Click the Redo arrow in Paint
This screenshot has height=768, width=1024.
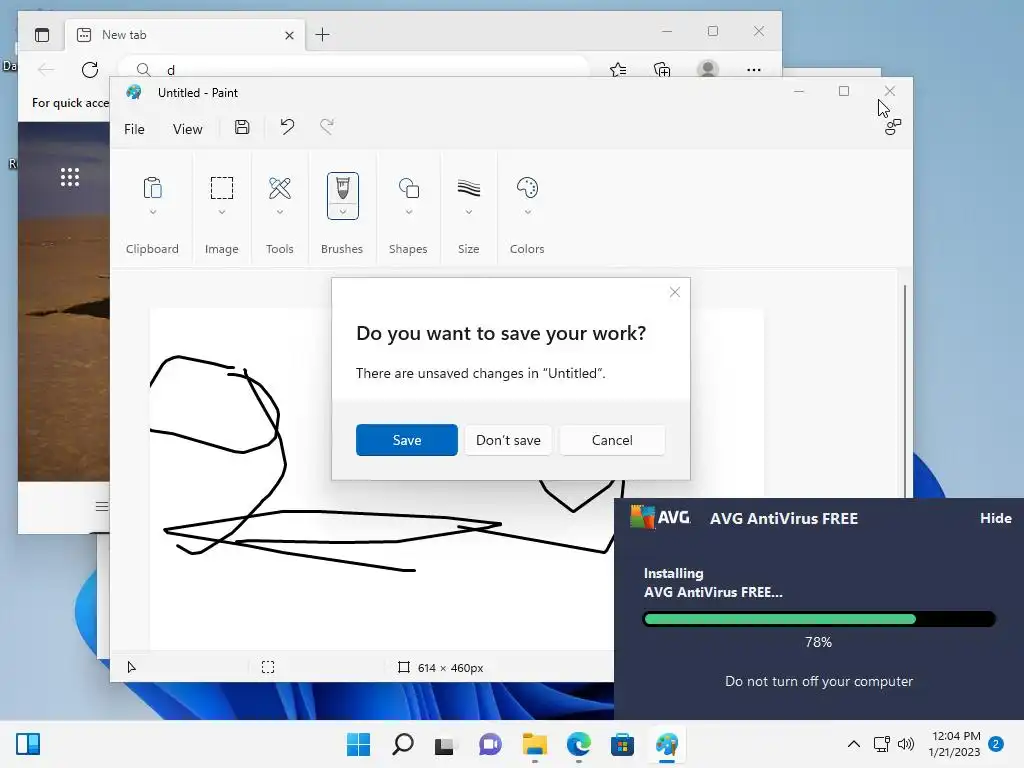pyautogui.click(x=327, y=127)
